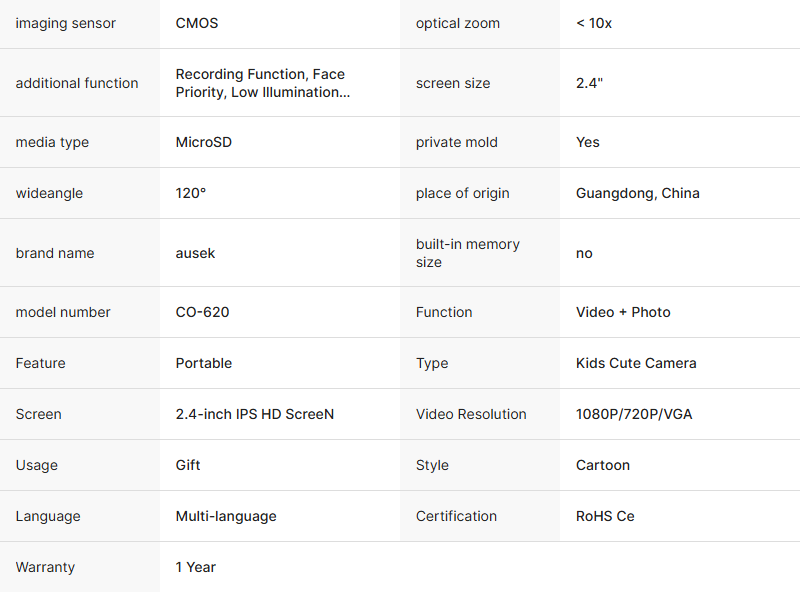The width and height of the screenshot is (800, 592).
Task: Click the 1 Year warranty value
Action: click(x=196, y=567)
